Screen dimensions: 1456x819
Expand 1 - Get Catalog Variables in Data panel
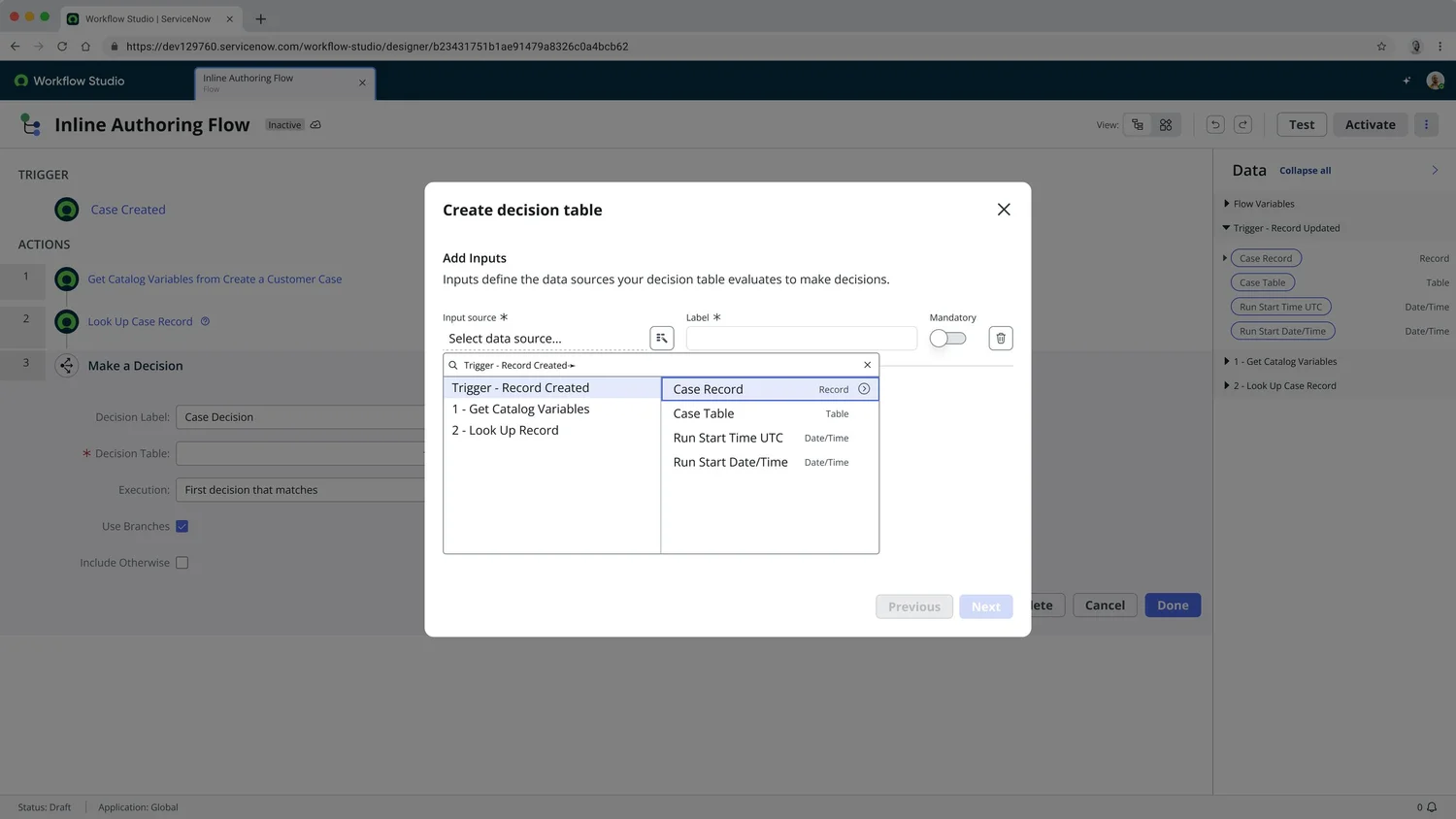tap(1226, 361)
